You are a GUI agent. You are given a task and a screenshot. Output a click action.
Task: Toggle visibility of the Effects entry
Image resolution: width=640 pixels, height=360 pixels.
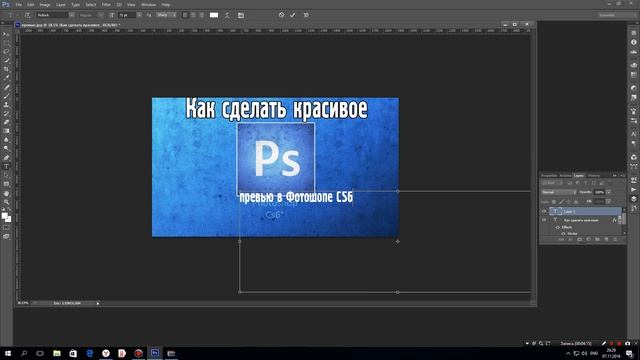pyautogui.click(x=558, y=227)
